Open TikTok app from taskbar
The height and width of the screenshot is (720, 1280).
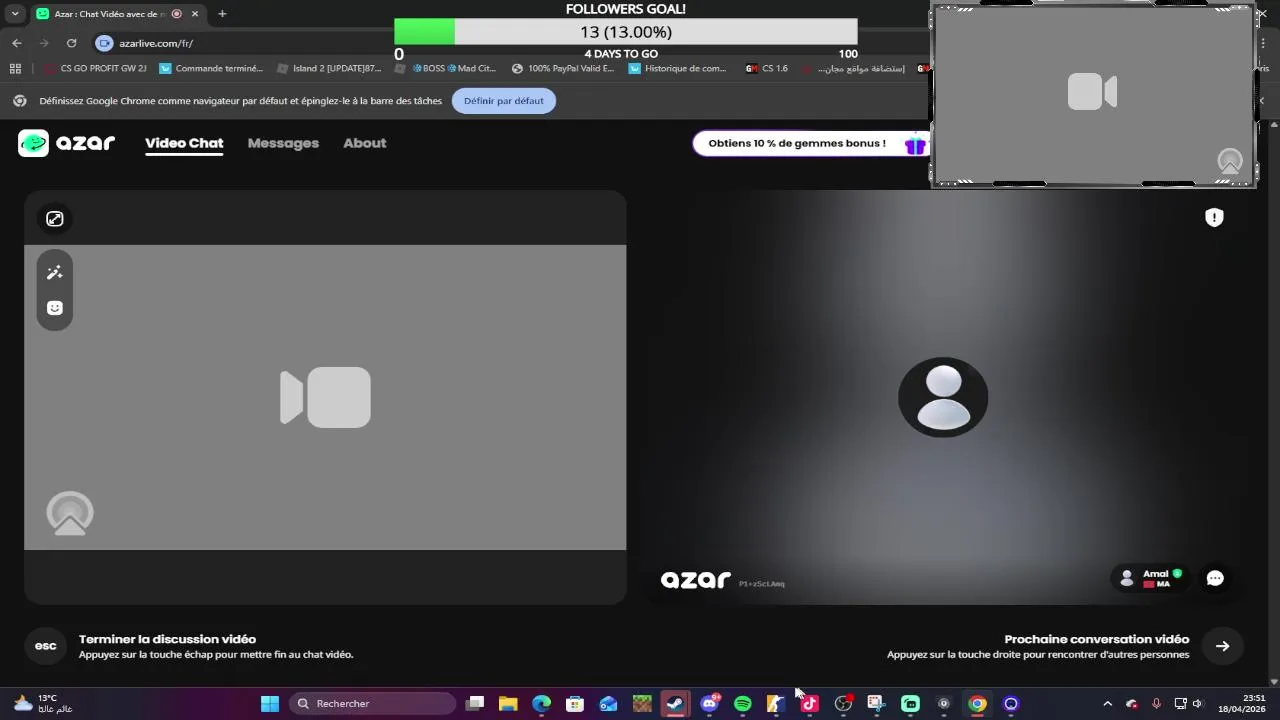point(810,704)
